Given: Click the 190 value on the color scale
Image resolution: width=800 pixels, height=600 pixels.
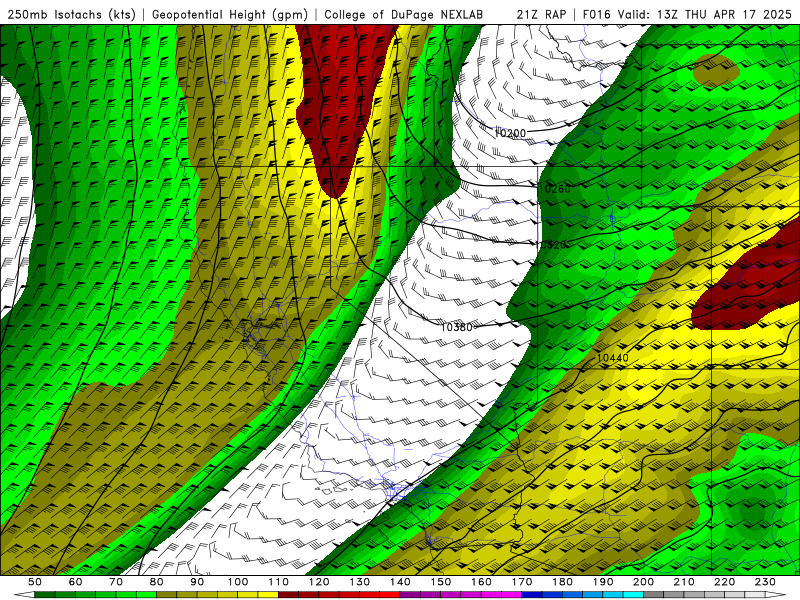Looking at the screenshot, I should click(x=603, y=582).
